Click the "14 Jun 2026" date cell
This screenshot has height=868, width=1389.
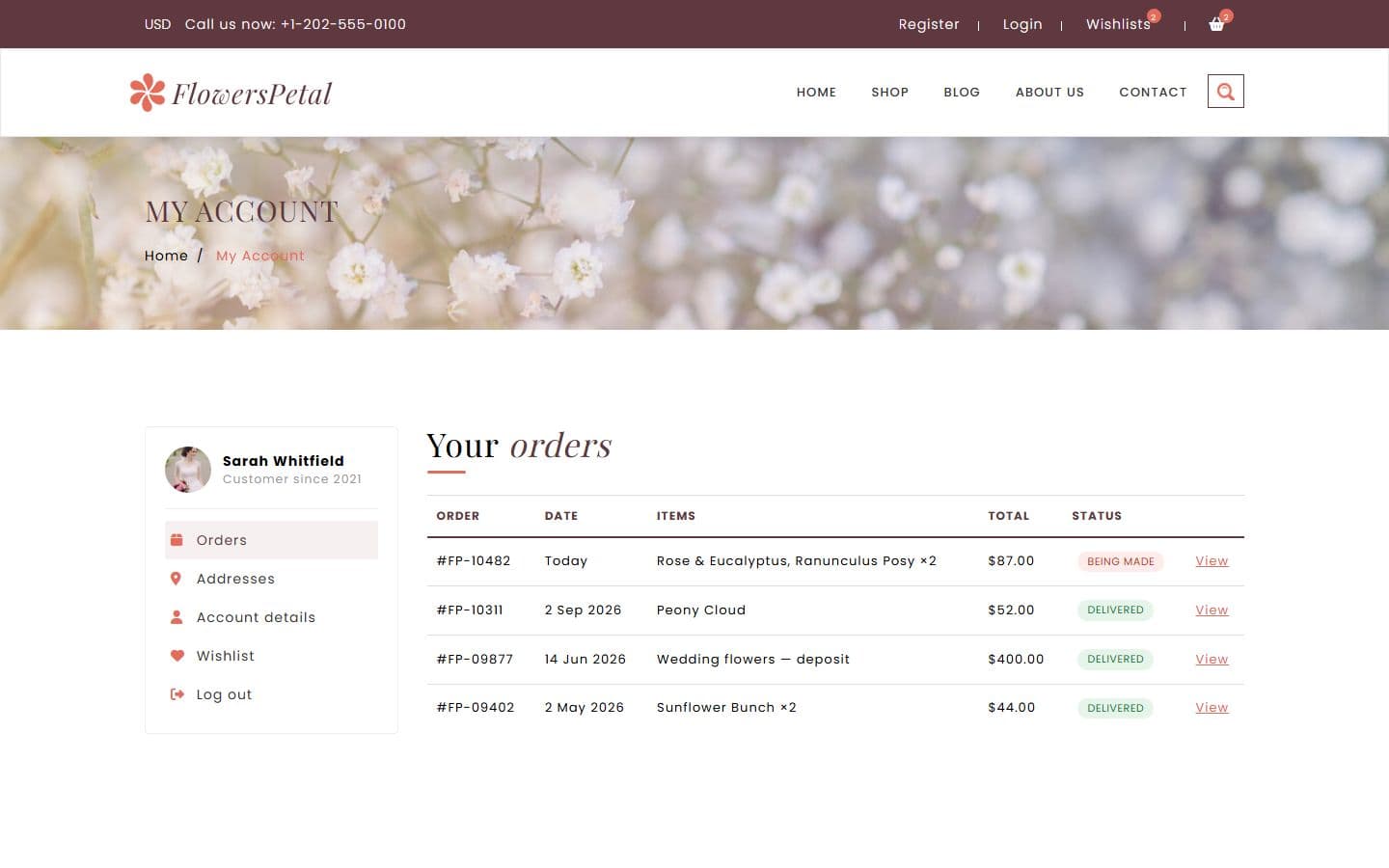coord(586,660)
